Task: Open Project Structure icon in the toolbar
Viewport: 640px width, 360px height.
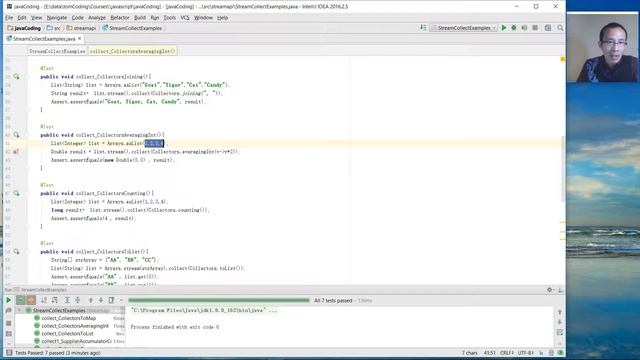Action: (x=548, y=28)
